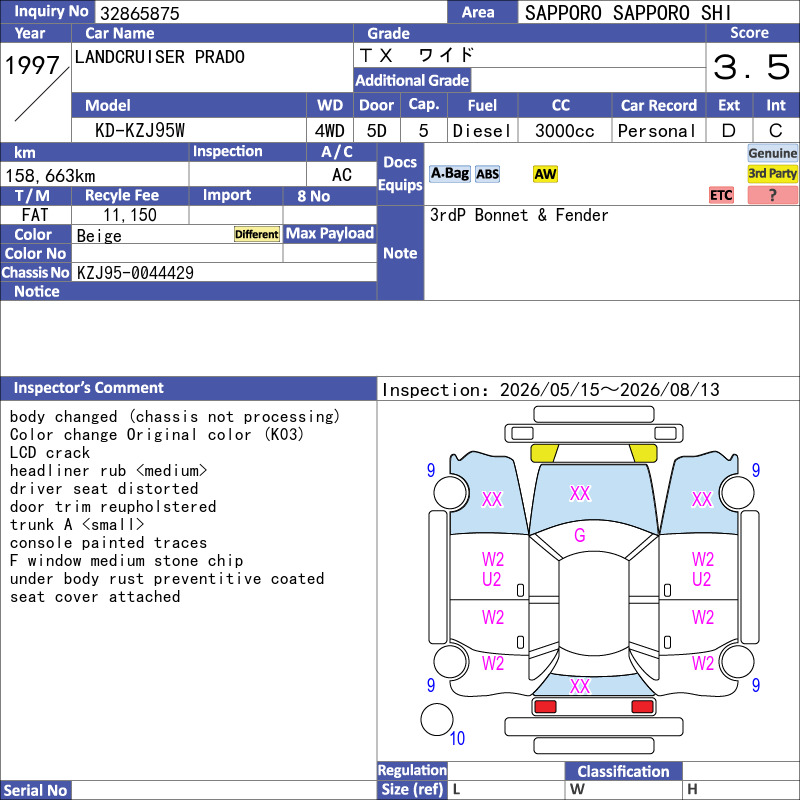Click the Classification header

coord(623,771)
